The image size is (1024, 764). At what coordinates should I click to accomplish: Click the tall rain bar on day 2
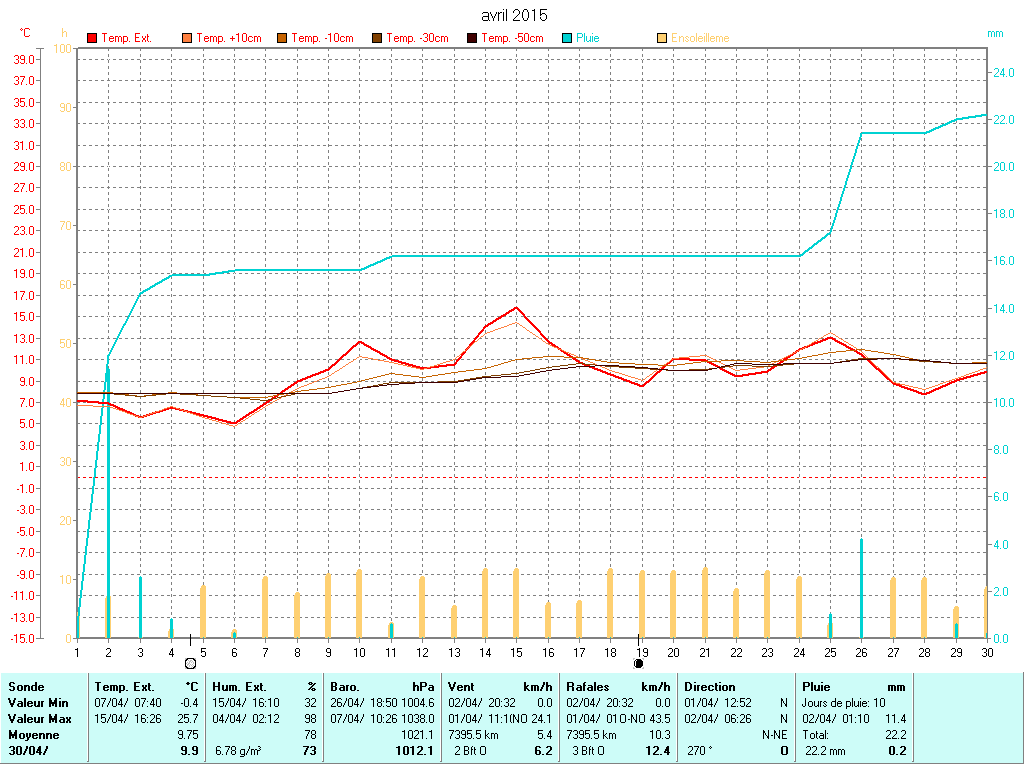point(109,500)
